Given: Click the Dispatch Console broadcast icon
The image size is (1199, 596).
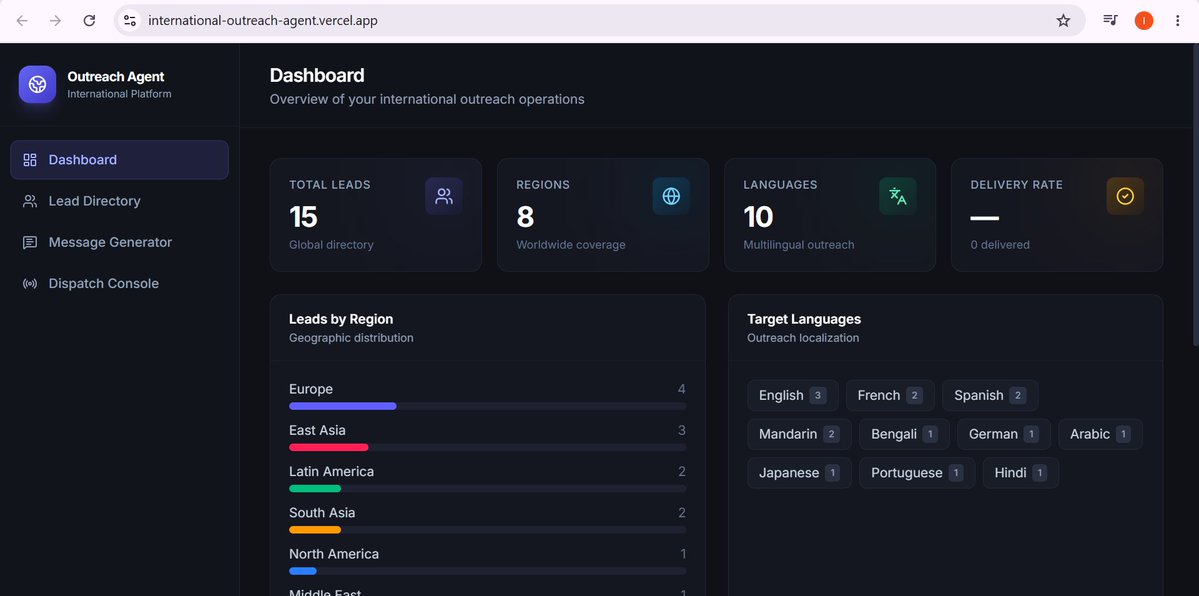Looking at the screenshot, I should click(30, 284).
